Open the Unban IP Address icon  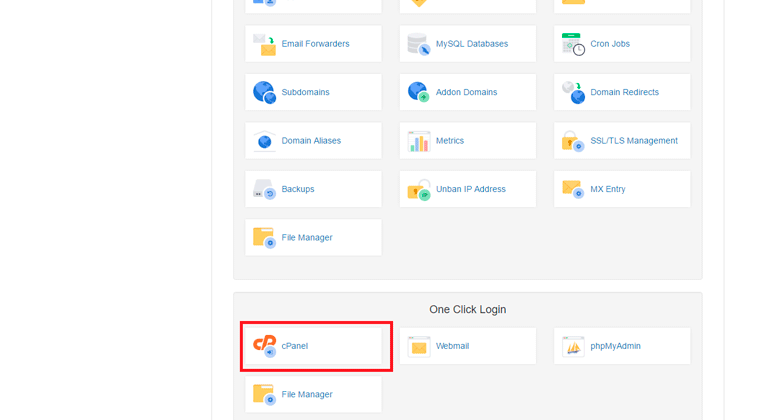419,190
